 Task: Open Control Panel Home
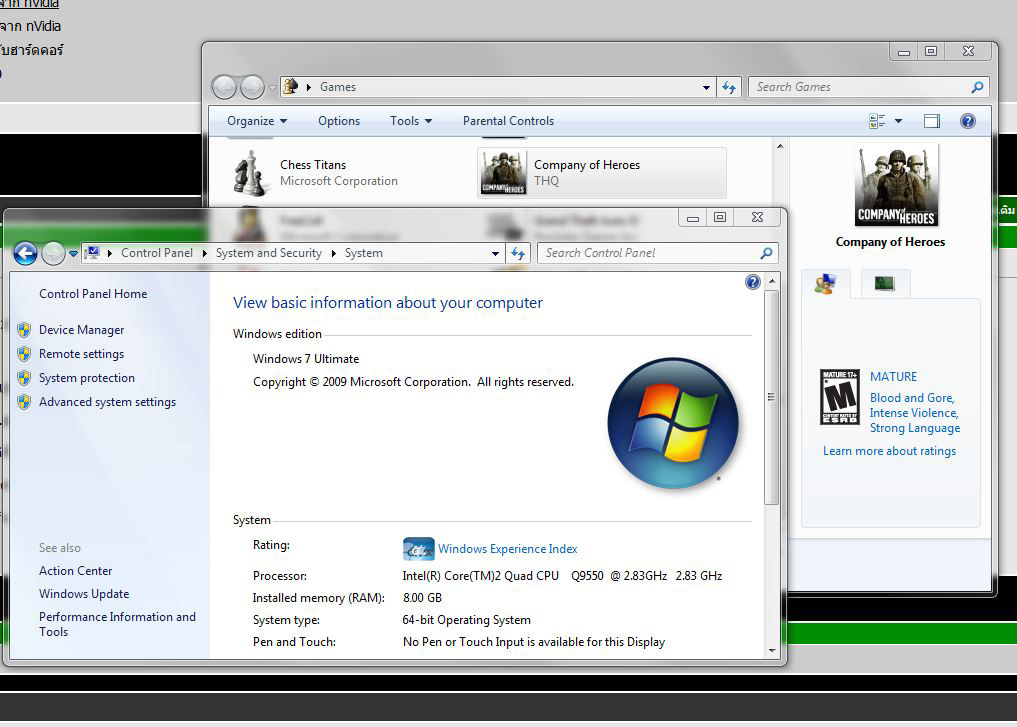93,294
